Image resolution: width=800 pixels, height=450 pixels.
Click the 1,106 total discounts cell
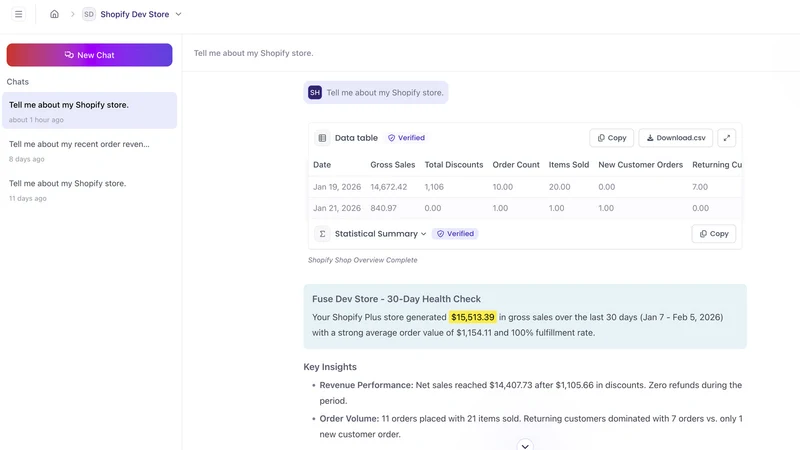(x=434, y=187)
